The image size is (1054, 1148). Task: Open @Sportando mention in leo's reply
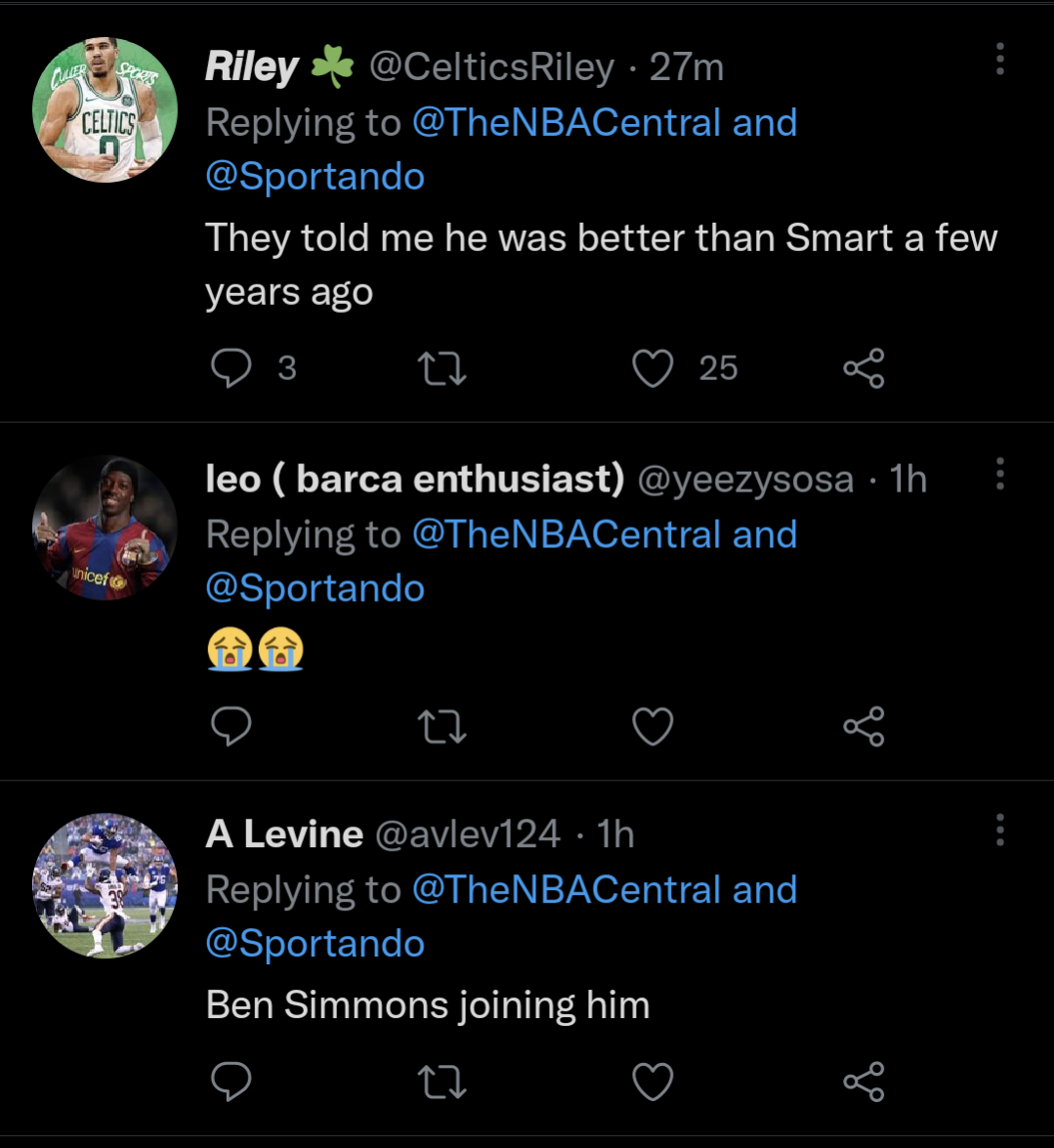315,588
